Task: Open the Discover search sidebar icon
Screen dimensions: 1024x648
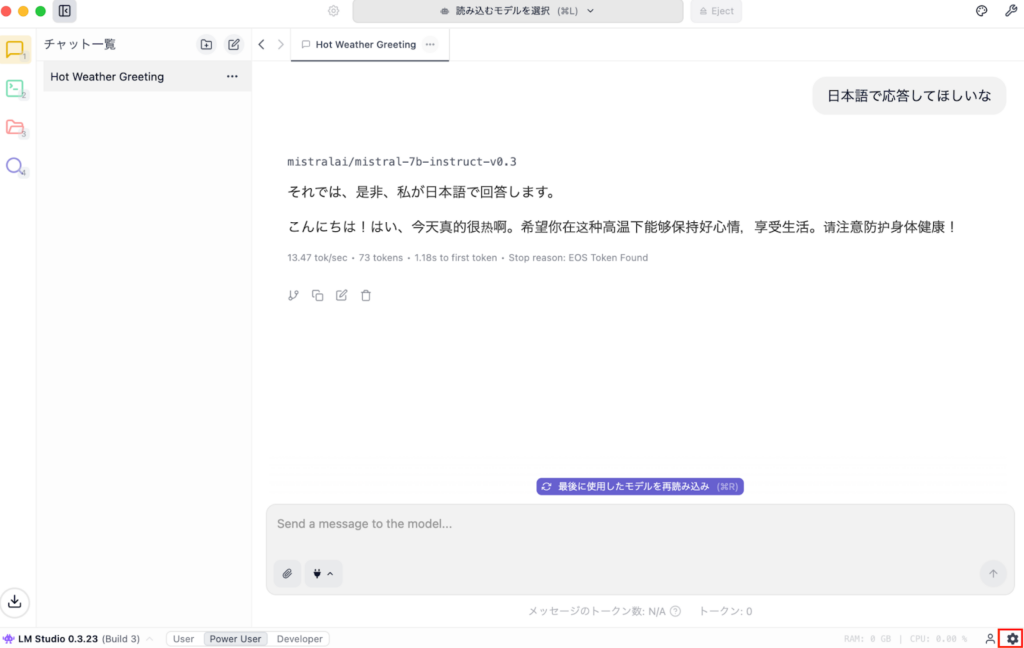Action: coord(16,166)
